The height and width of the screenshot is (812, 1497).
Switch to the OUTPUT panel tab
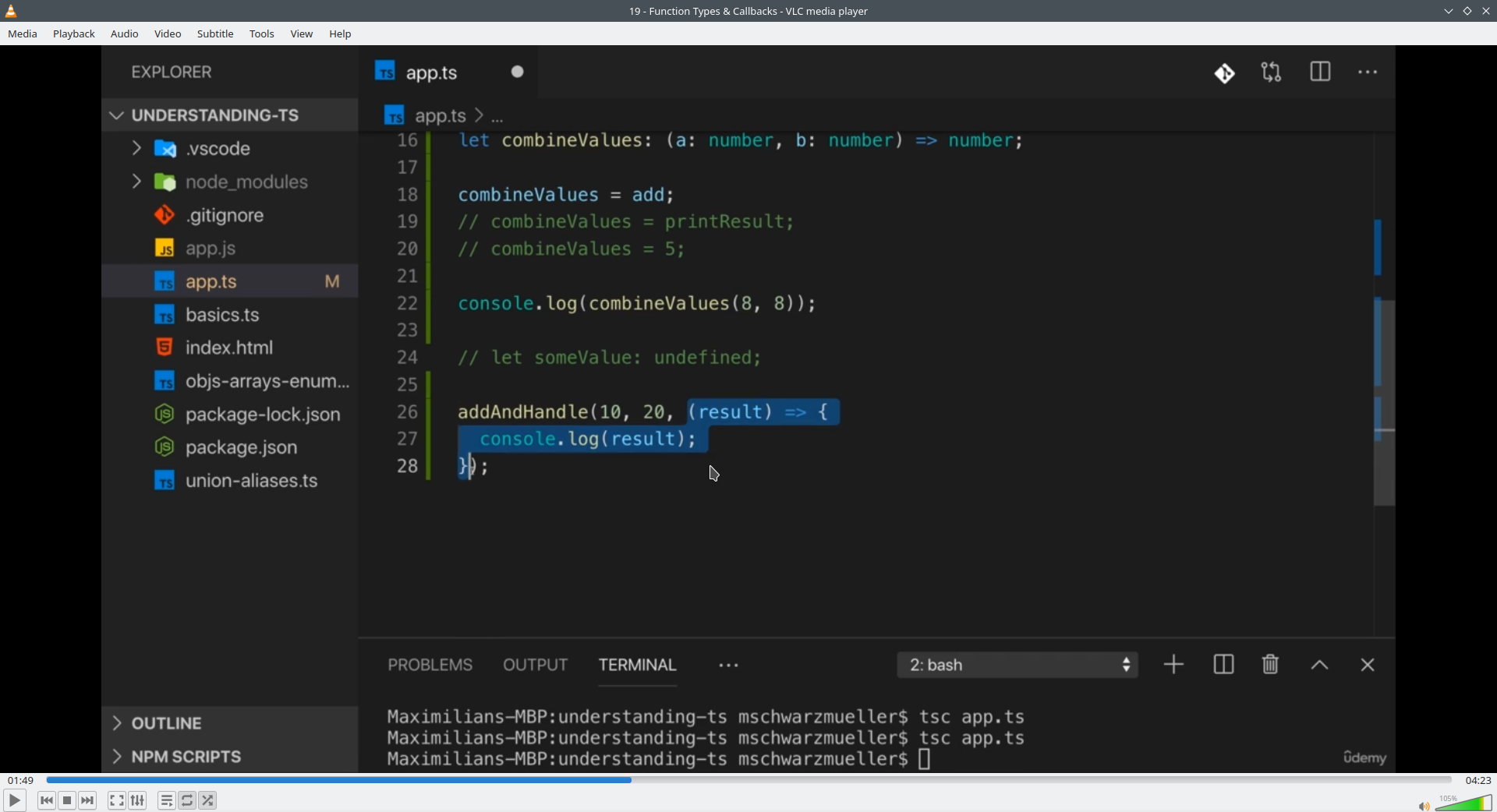click(536, 665)
